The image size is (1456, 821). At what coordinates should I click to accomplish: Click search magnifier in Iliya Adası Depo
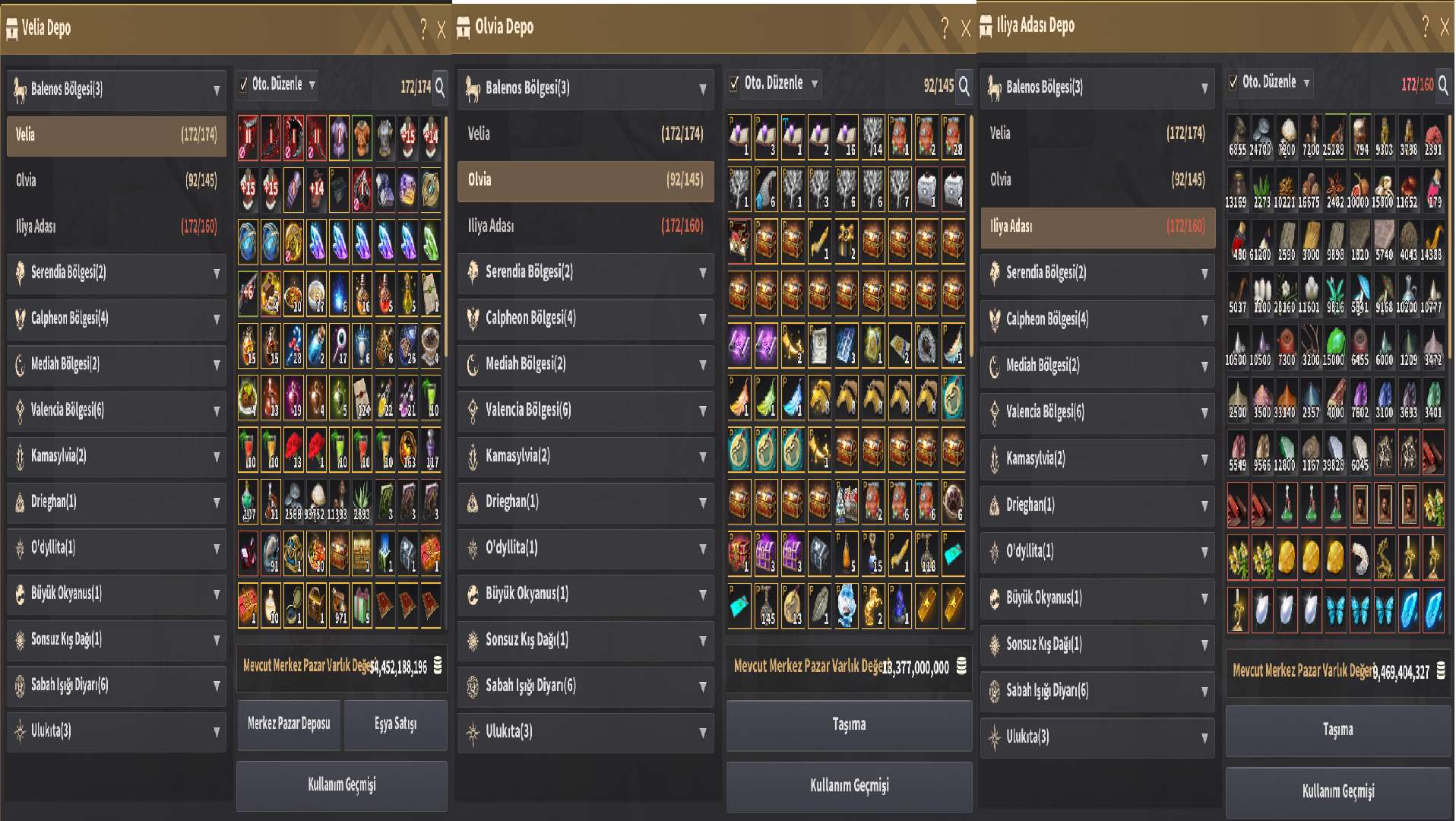1442,84
